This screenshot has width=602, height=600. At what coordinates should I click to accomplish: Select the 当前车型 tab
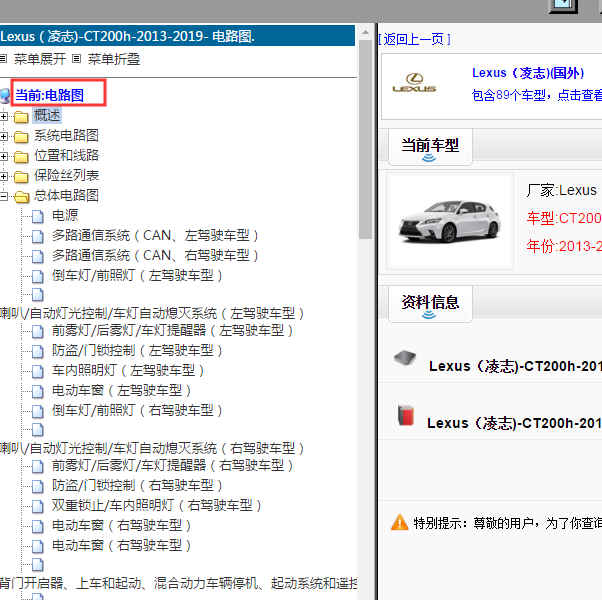(430, 147)
